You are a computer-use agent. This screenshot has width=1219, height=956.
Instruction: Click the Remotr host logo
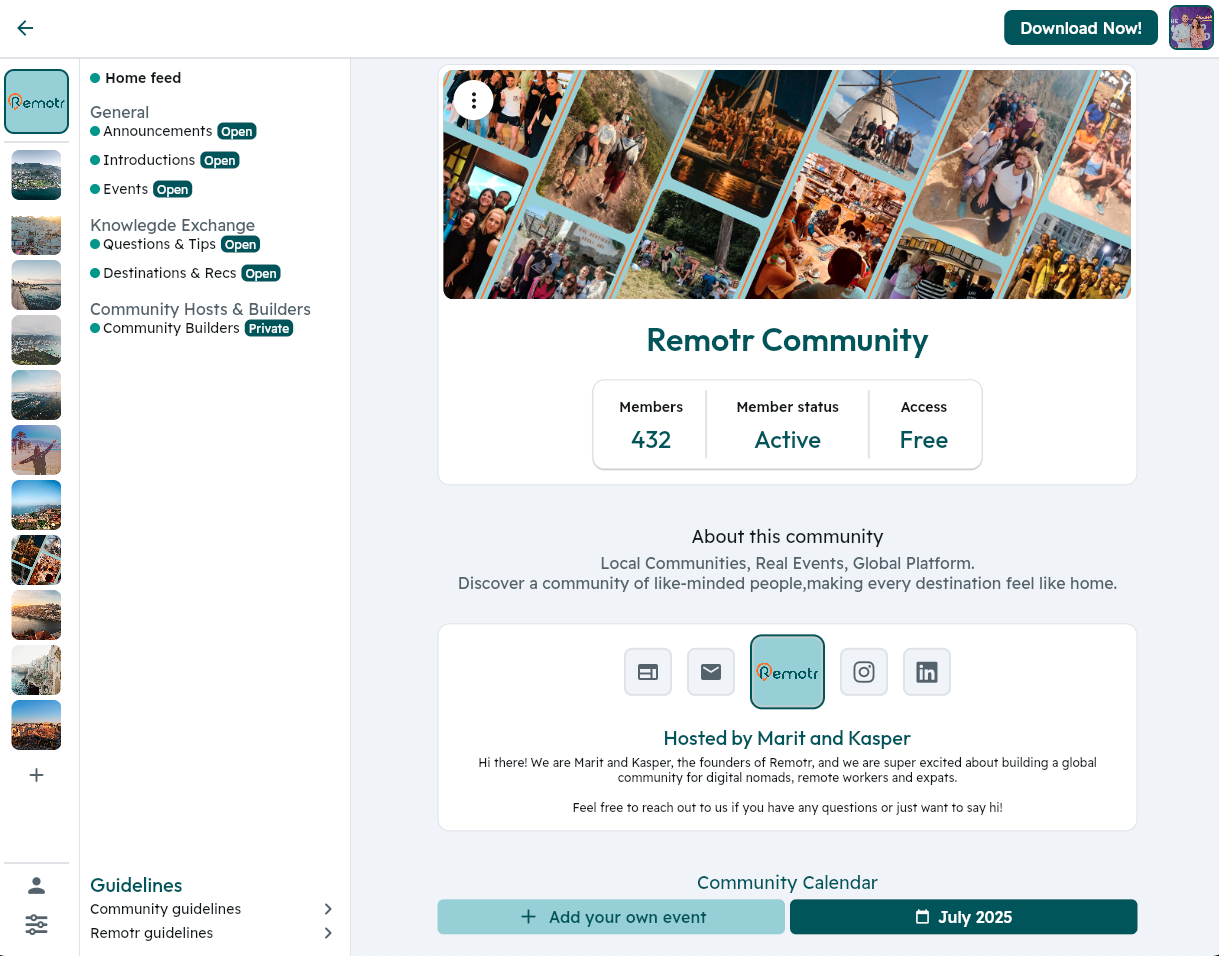click(788, 672)
